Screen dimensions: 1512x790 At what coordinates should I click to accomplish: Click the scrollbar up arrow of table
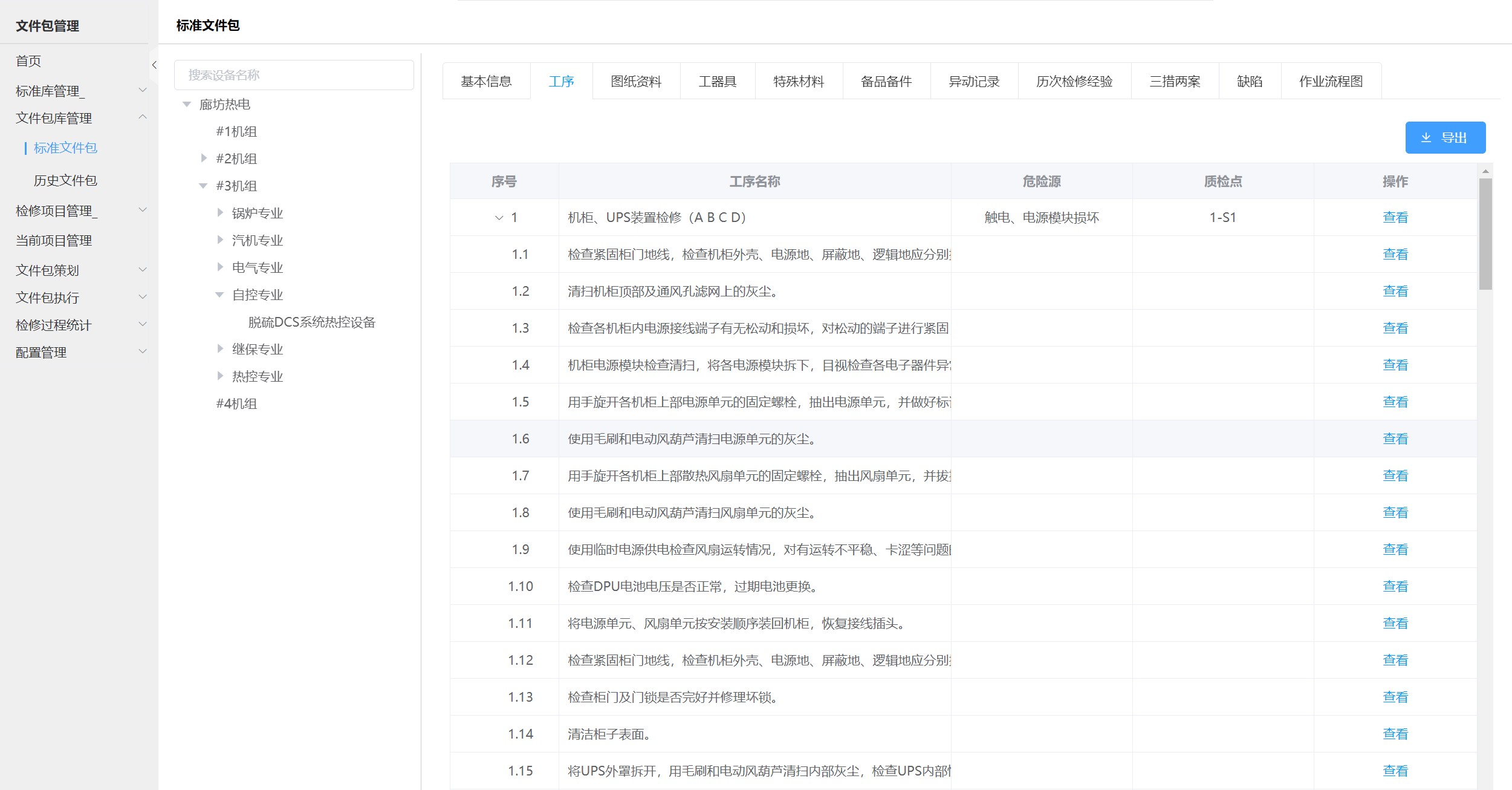point(1485,171)
